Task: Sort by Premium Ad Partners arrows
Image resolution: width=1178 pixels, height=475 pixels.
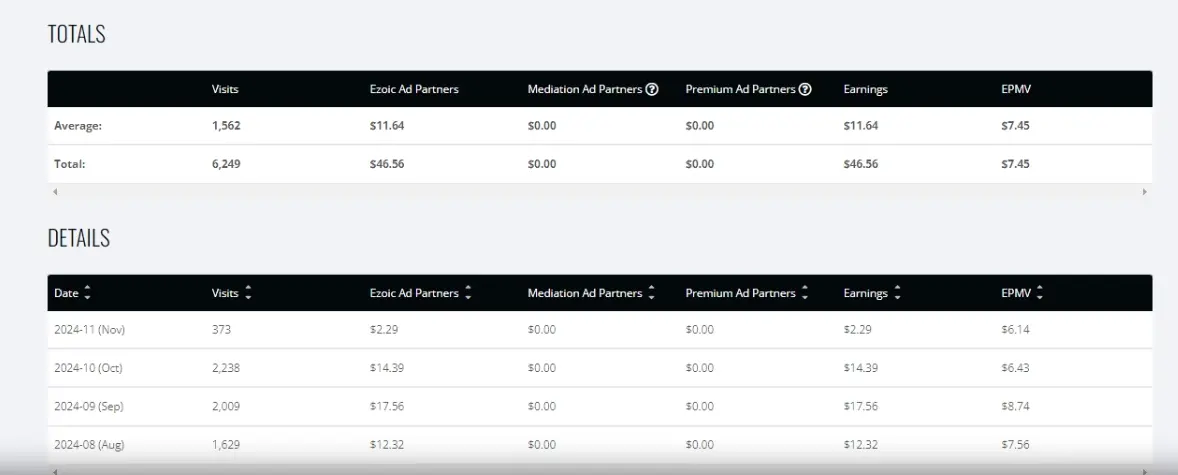Action: coord(805,293)
